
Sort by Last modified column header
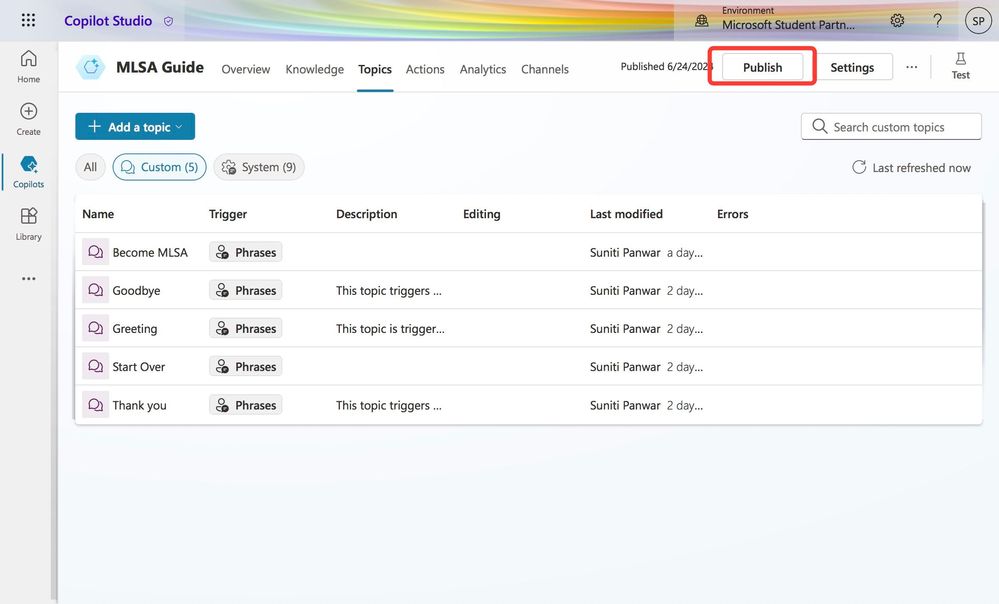coord(626,214)
